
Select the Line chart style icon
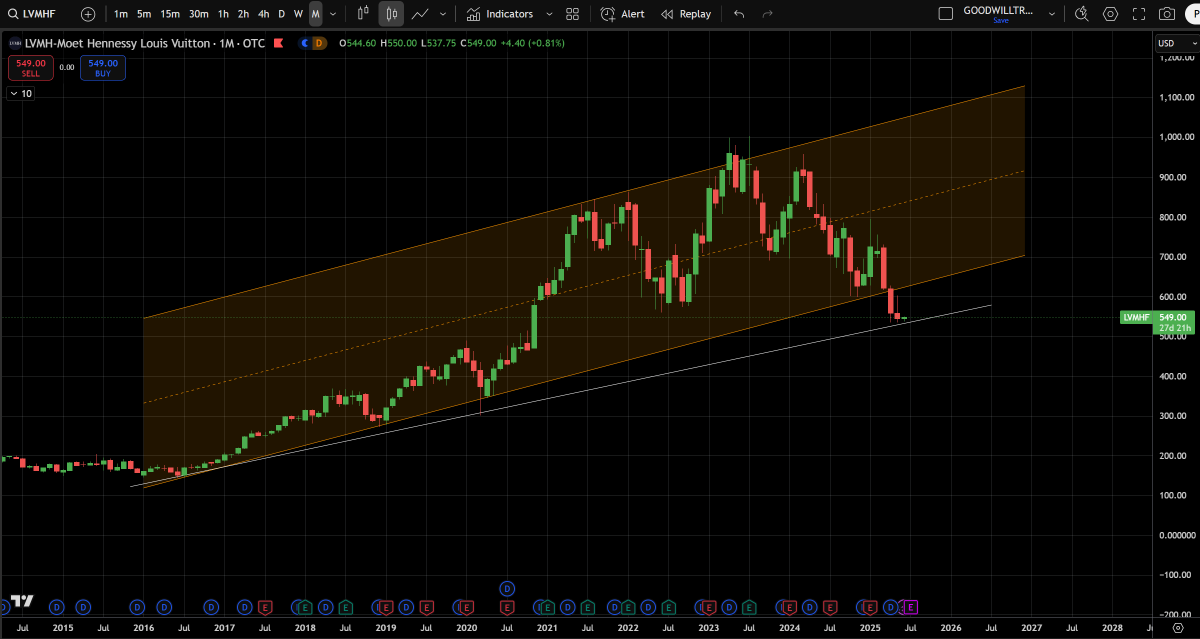(x=421, y=14)
